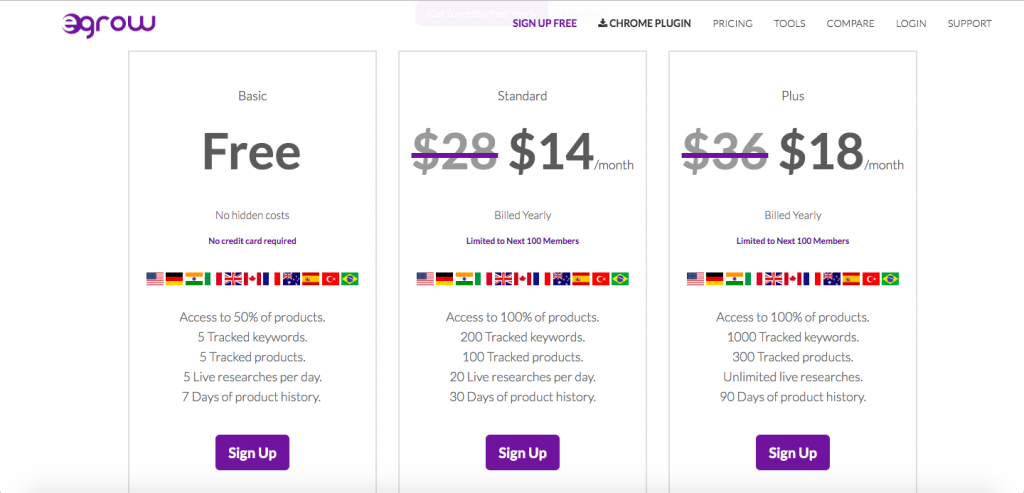The image size is (1024, 493).
Task: Click the egrow logo
Action: (x=108, y=24)
